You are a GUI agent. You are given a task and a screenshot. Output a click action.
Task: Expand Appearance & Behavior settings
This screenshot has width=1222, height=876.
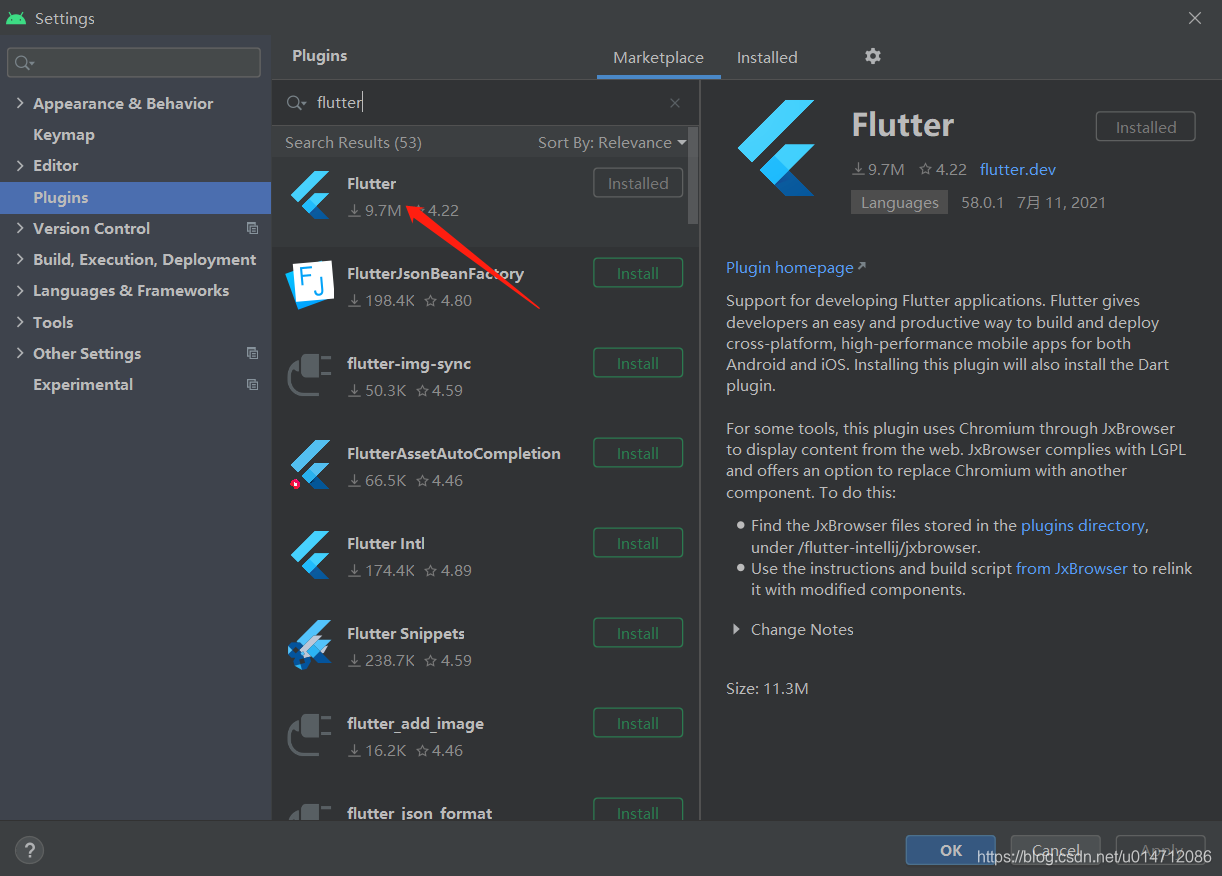pyautogui.click(x=20, y=103)
